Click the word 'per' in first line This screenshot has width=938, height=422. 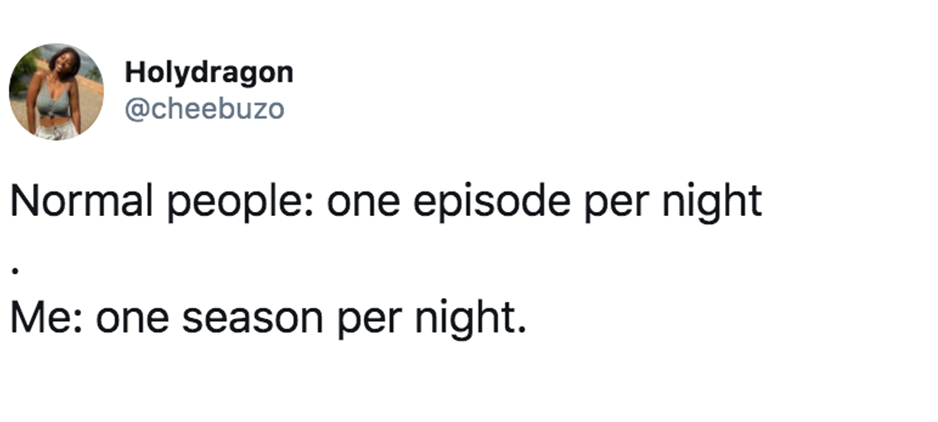click(616, 206)
